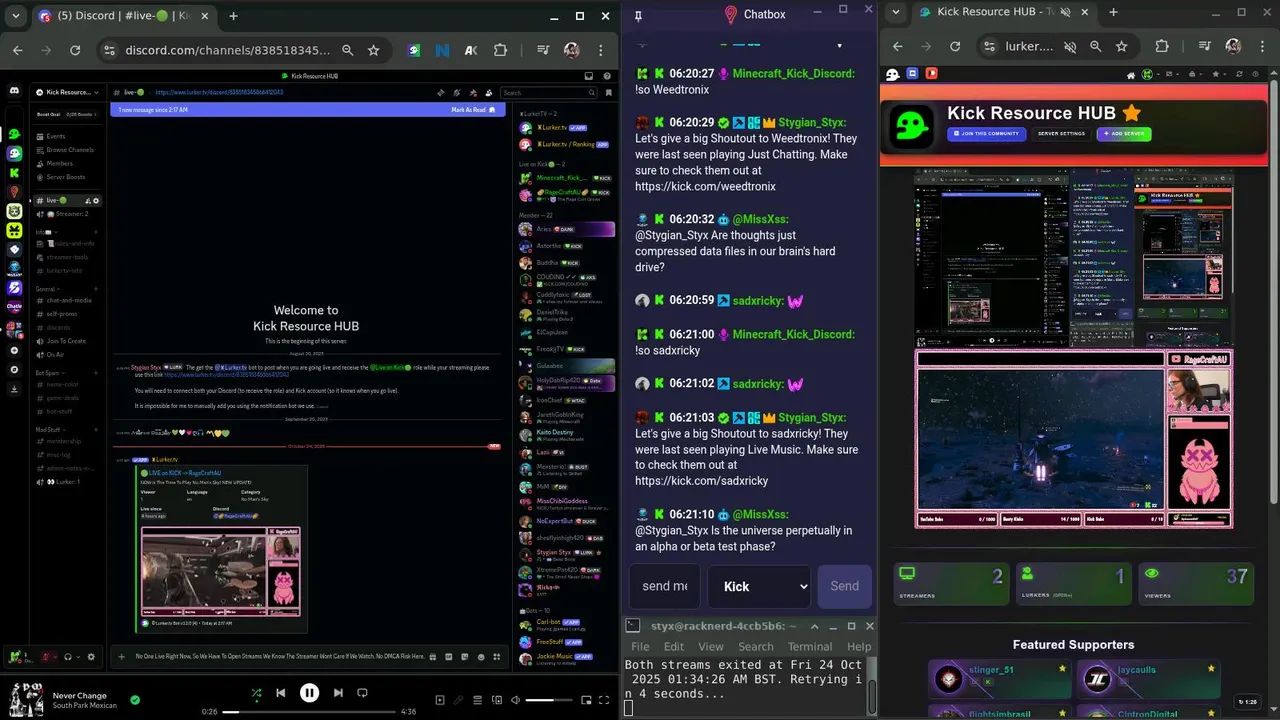Open the Edit menu in terminal
Viewport: 1280px width, 720px height.
(674, 647)
